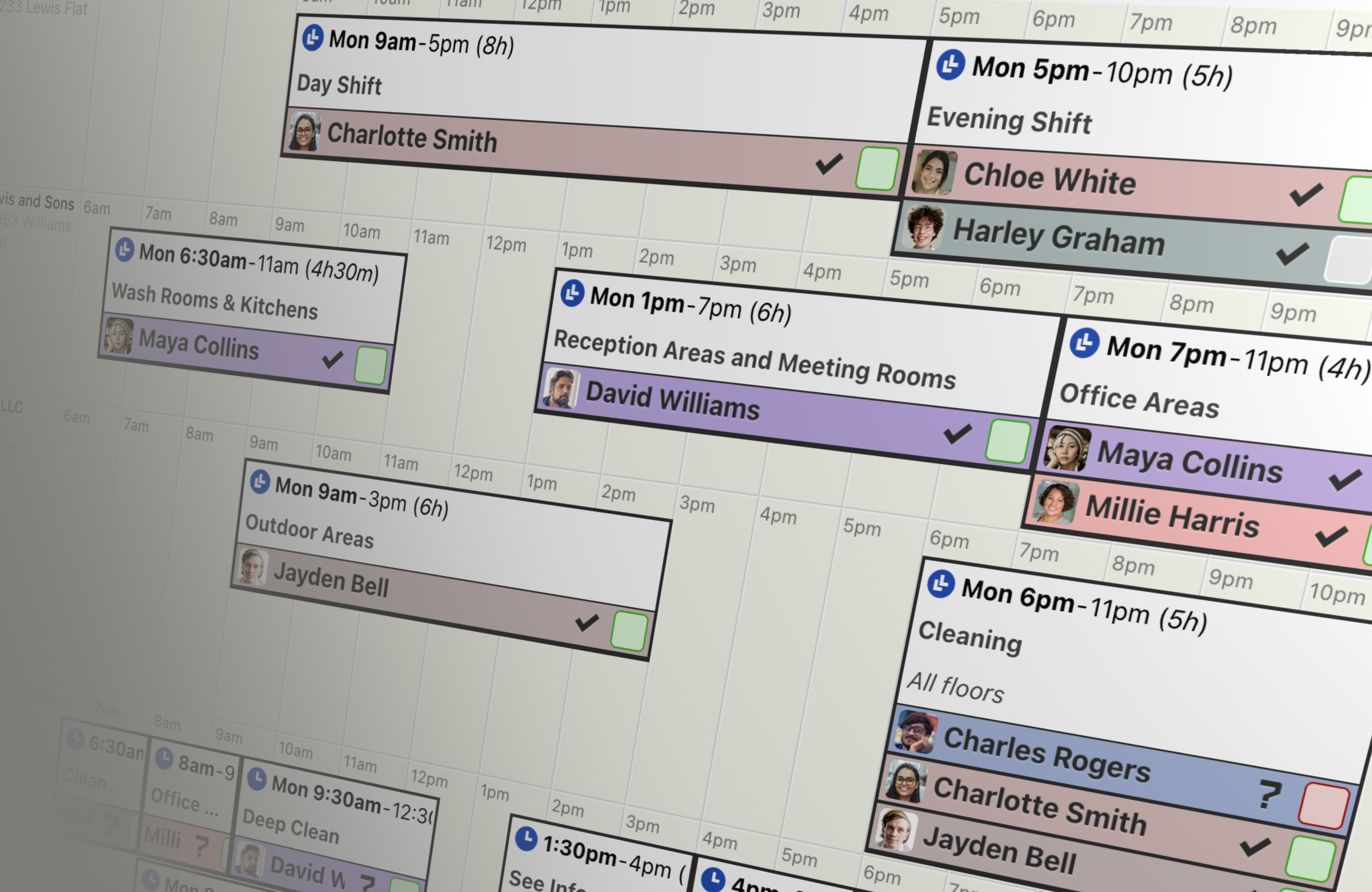This screenshot has width=1372, height=892.
Task: Click checkmark icon on Millie Harris row
Action: click(x=1331, y=537)
